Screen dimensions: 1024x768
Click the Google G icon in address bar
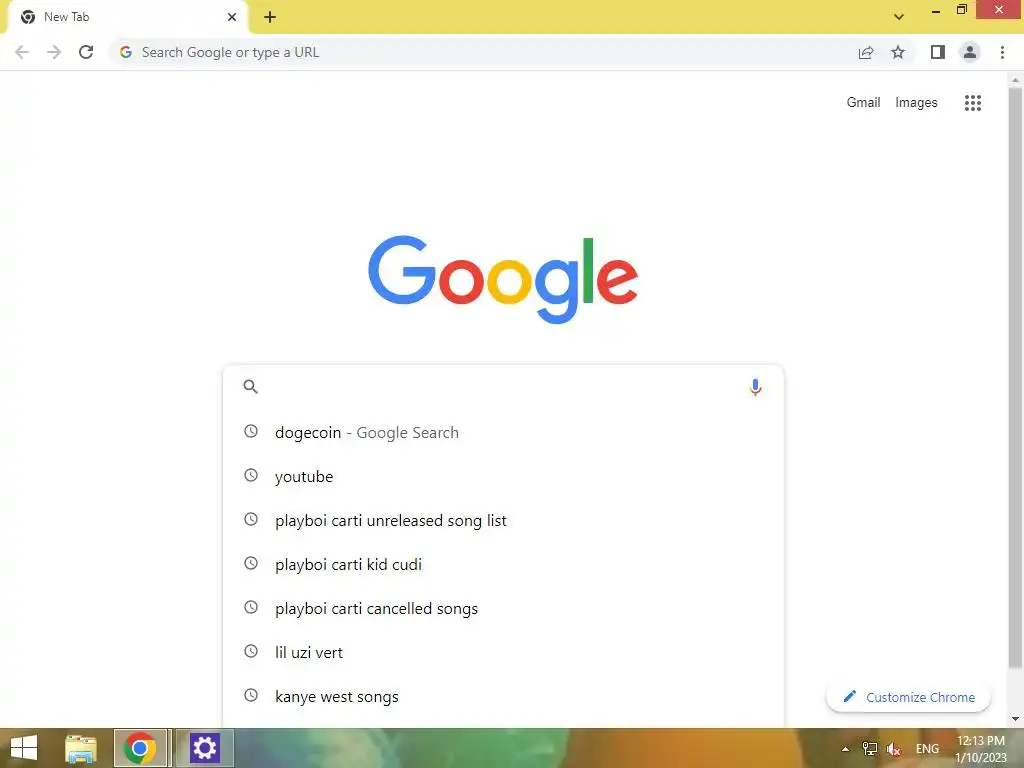click(125, 52)
